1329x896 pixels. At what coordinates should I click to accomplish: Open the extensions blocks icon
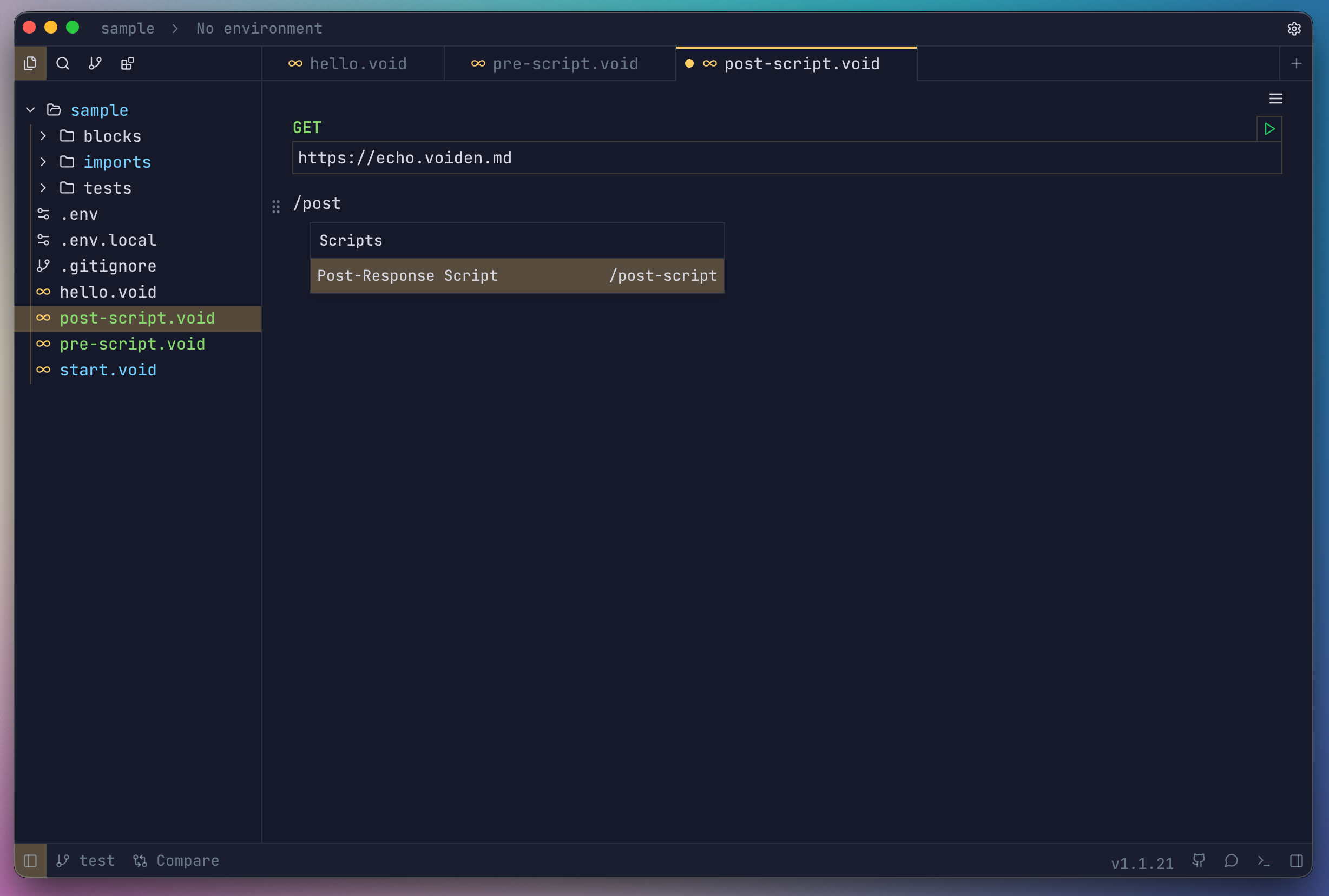[127, 63]
